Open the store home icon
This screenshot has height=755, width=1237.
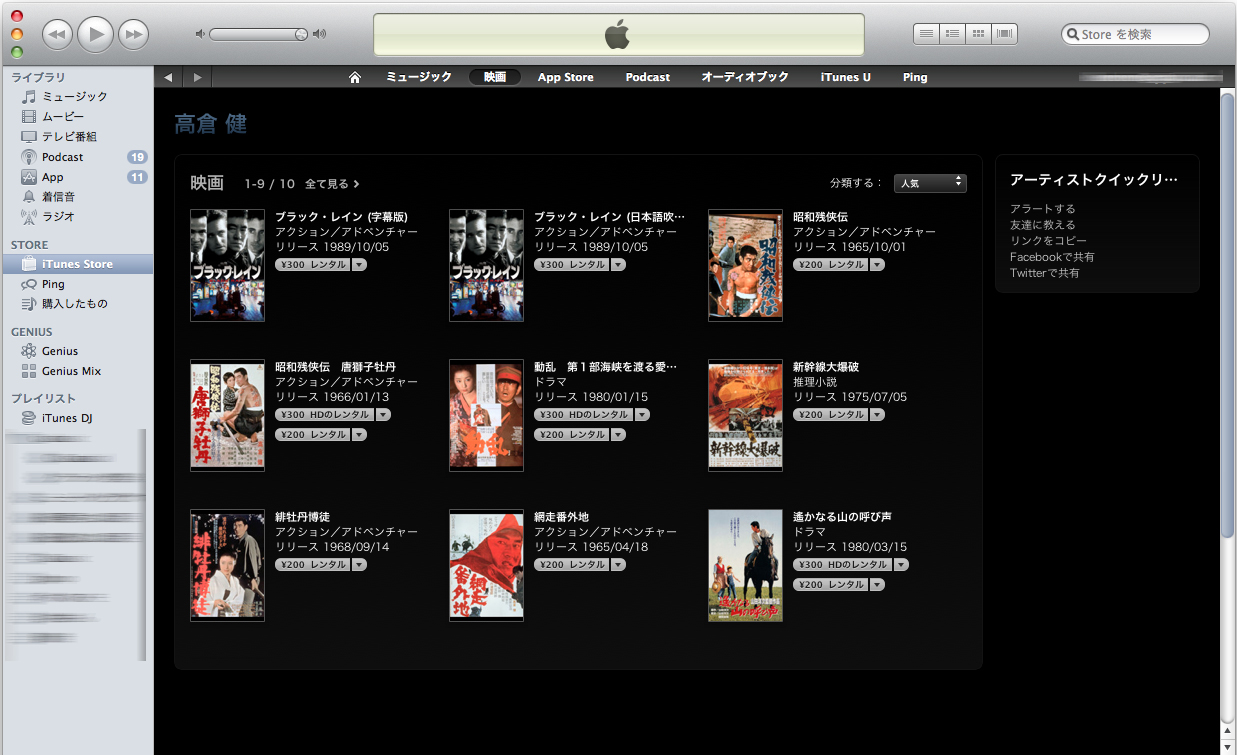[354, 77]
